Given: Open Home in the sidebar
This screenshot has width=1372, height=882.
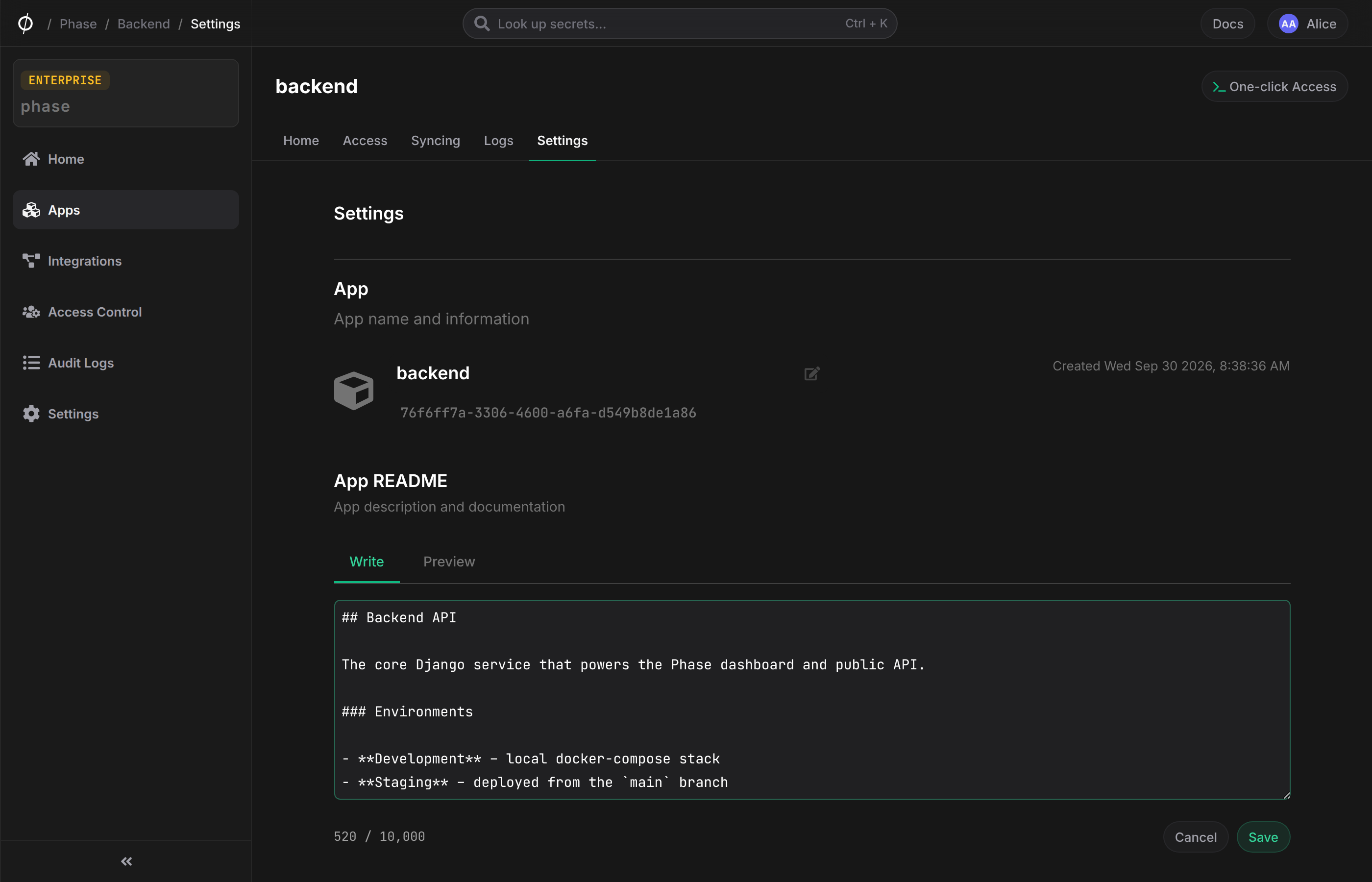Looking at the screenshot, I should coord(125,159).
